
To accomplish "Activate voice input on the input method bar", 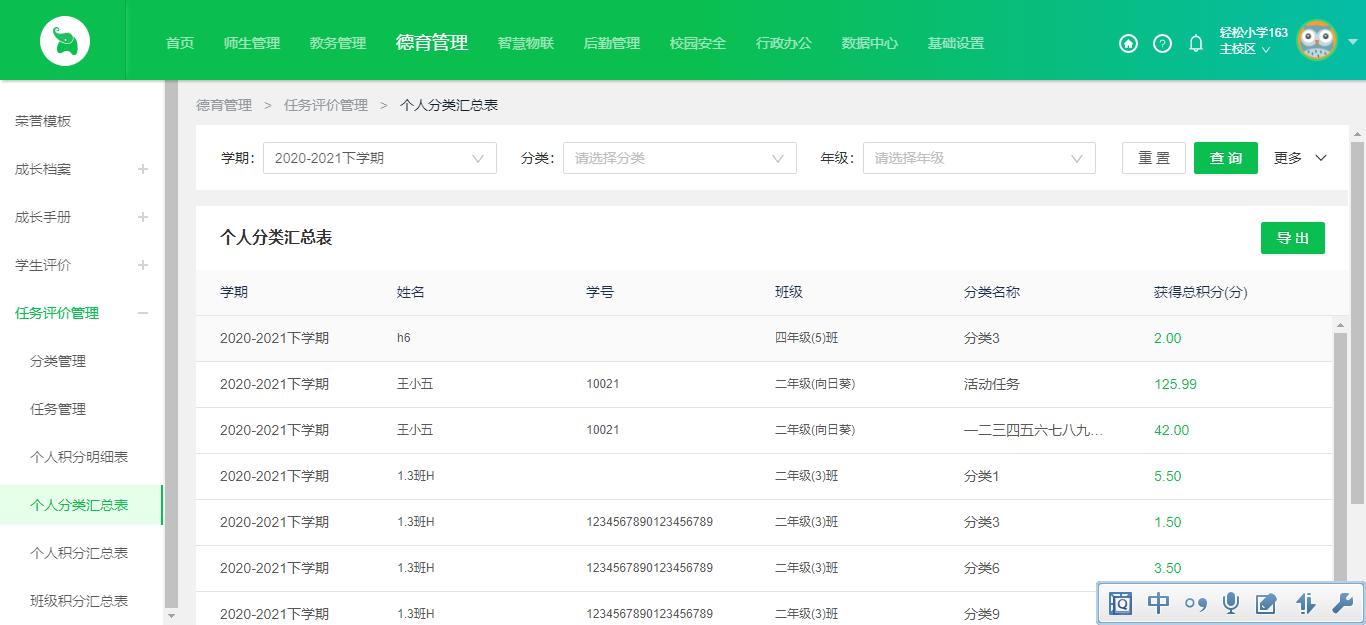I will 1230,604.
